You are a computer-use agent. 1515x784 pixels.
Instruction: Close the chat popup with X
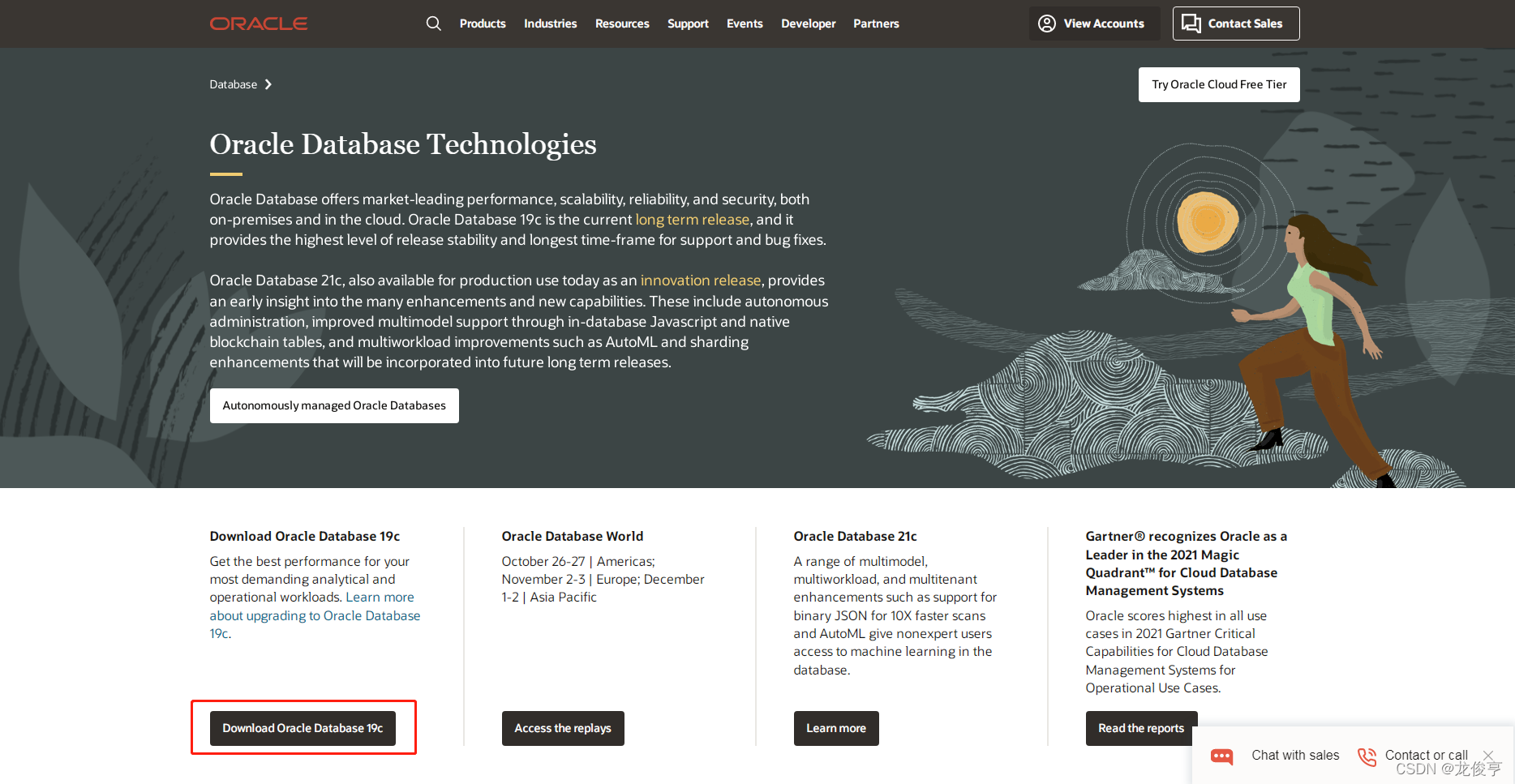coord(1488,755)
